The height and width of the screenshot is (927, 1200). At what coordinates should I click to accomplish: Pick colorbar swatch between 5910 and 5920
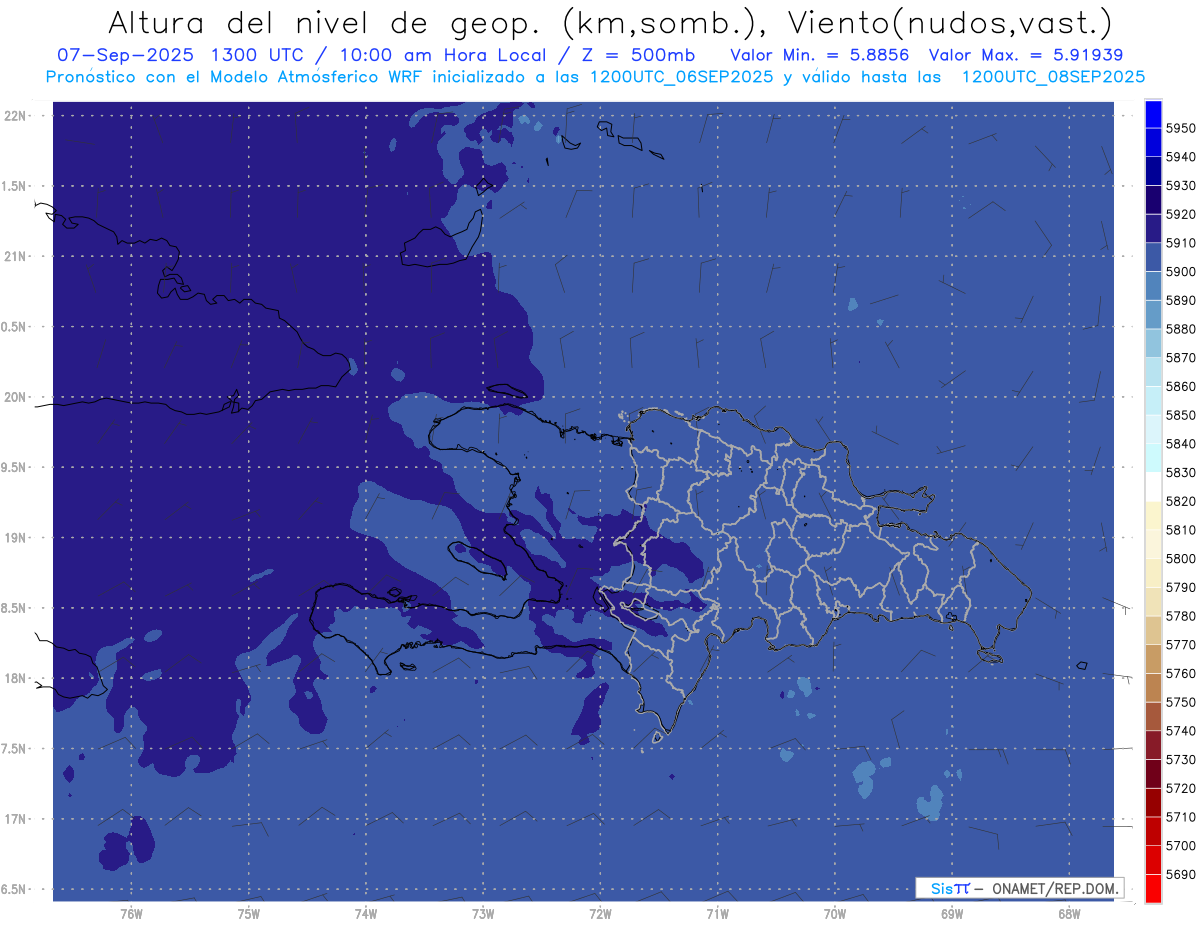pos(1152,229)
